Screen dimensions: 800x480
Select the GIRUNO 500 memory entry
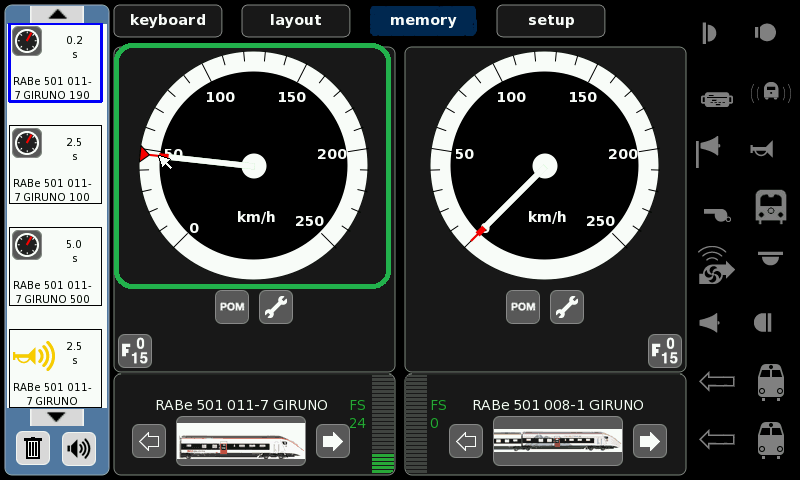pos(55,267)
